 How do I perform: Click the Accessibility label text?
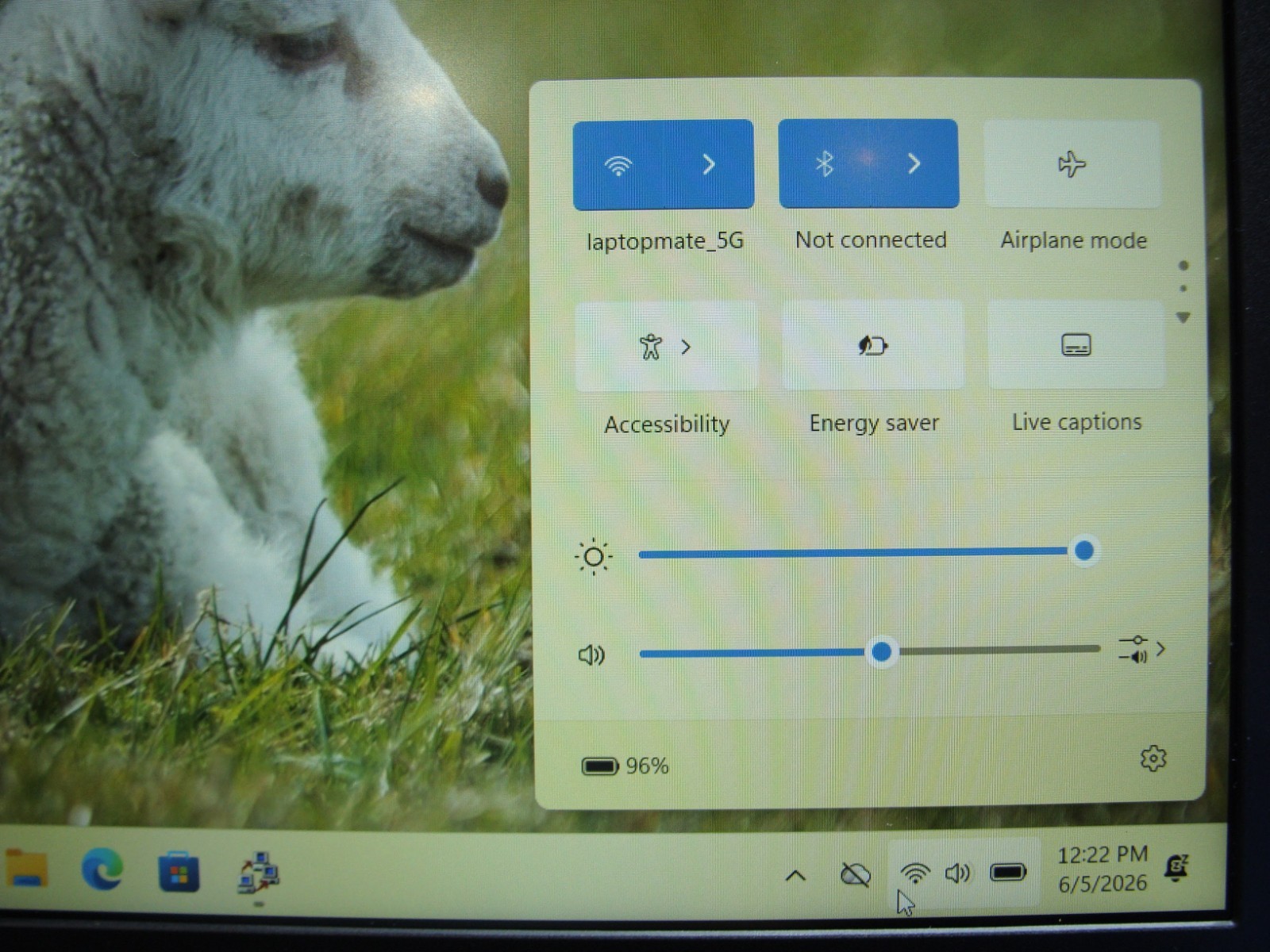pos(667,424)
